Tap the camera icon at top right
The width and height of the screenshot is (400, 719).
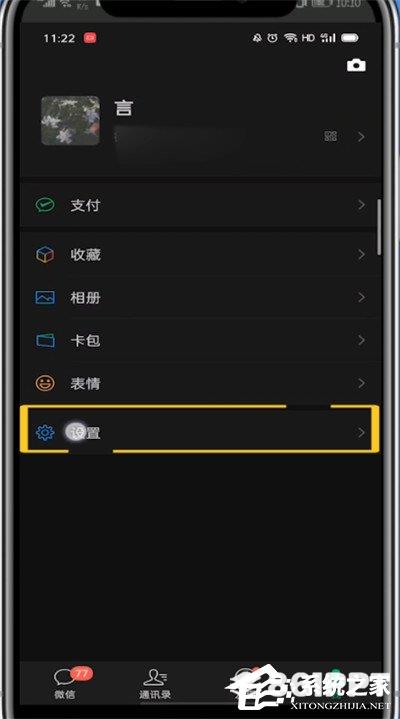tap(356, 66)
